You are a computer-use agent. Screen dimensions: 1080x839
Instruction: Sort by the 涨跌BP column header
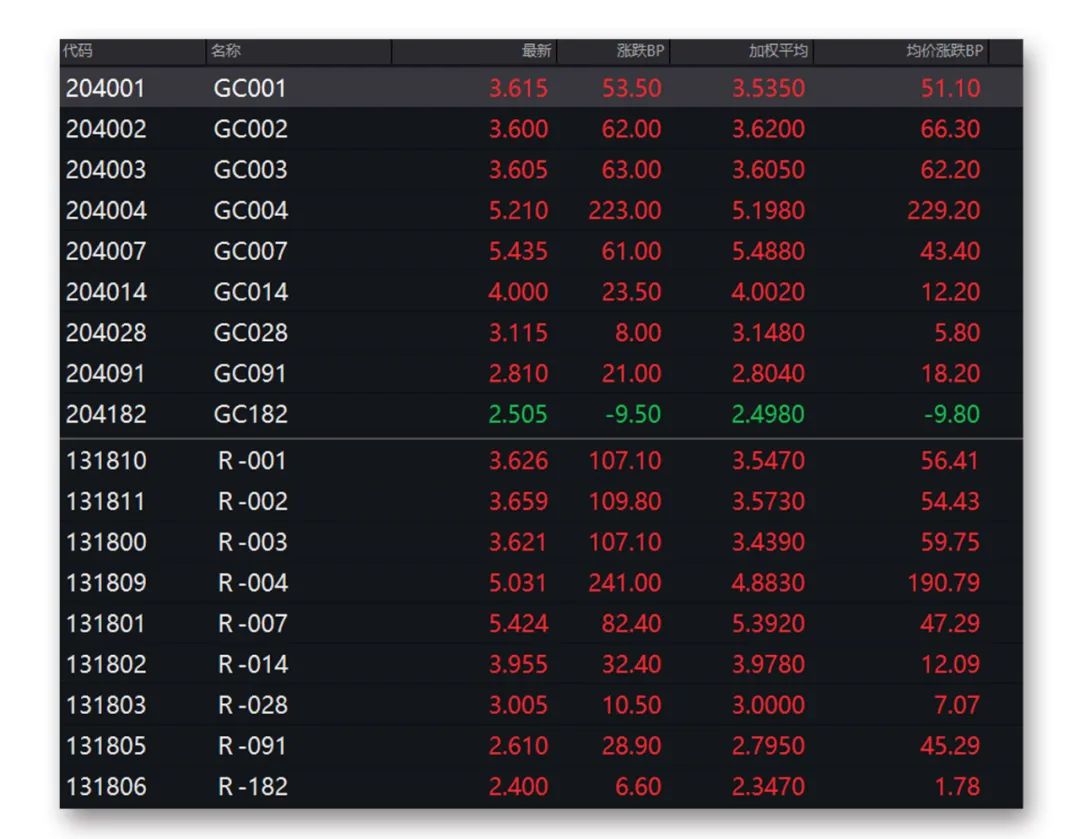pyautogui.click(x=640, y=51)
